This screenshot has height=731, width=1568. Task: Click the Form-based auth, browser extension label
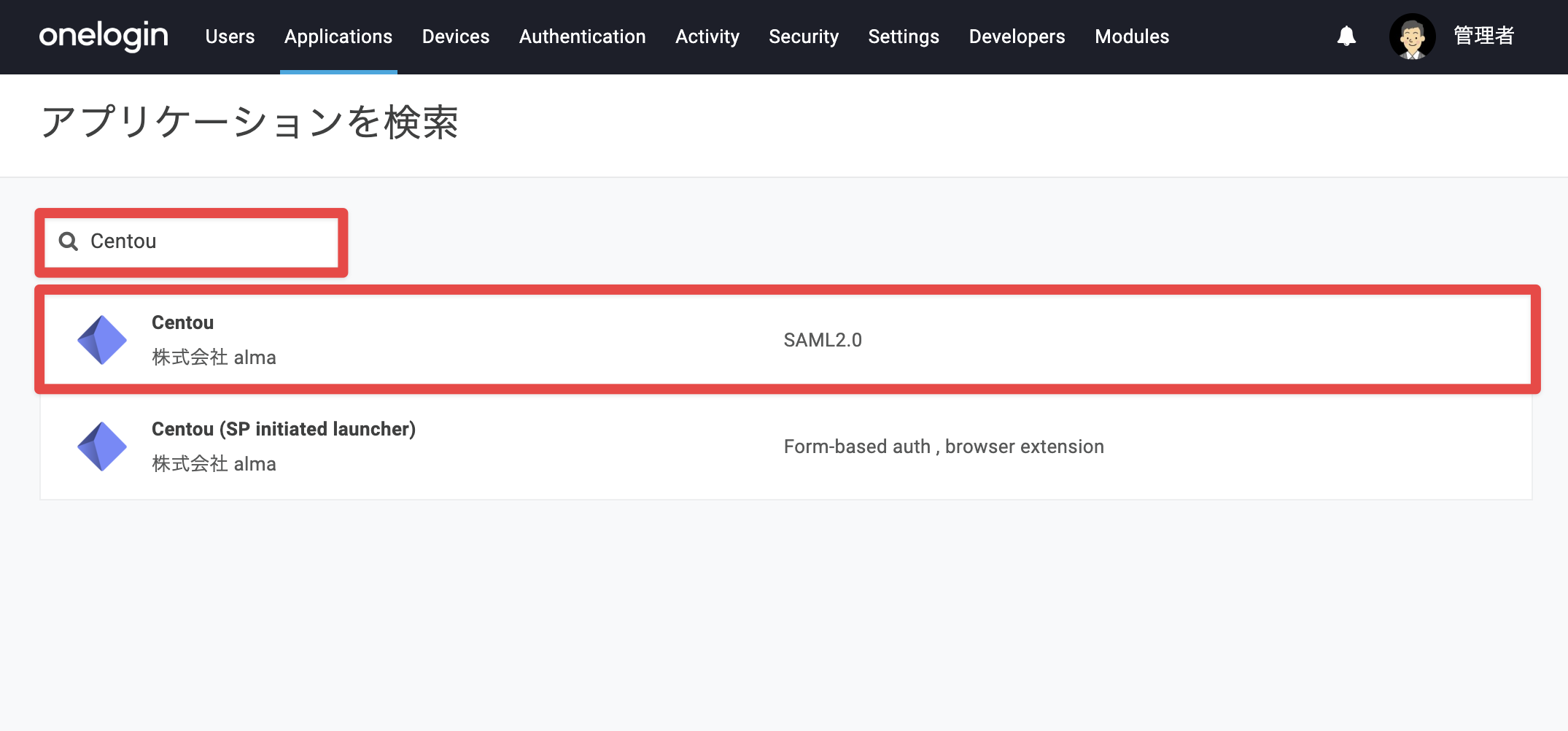944,446
